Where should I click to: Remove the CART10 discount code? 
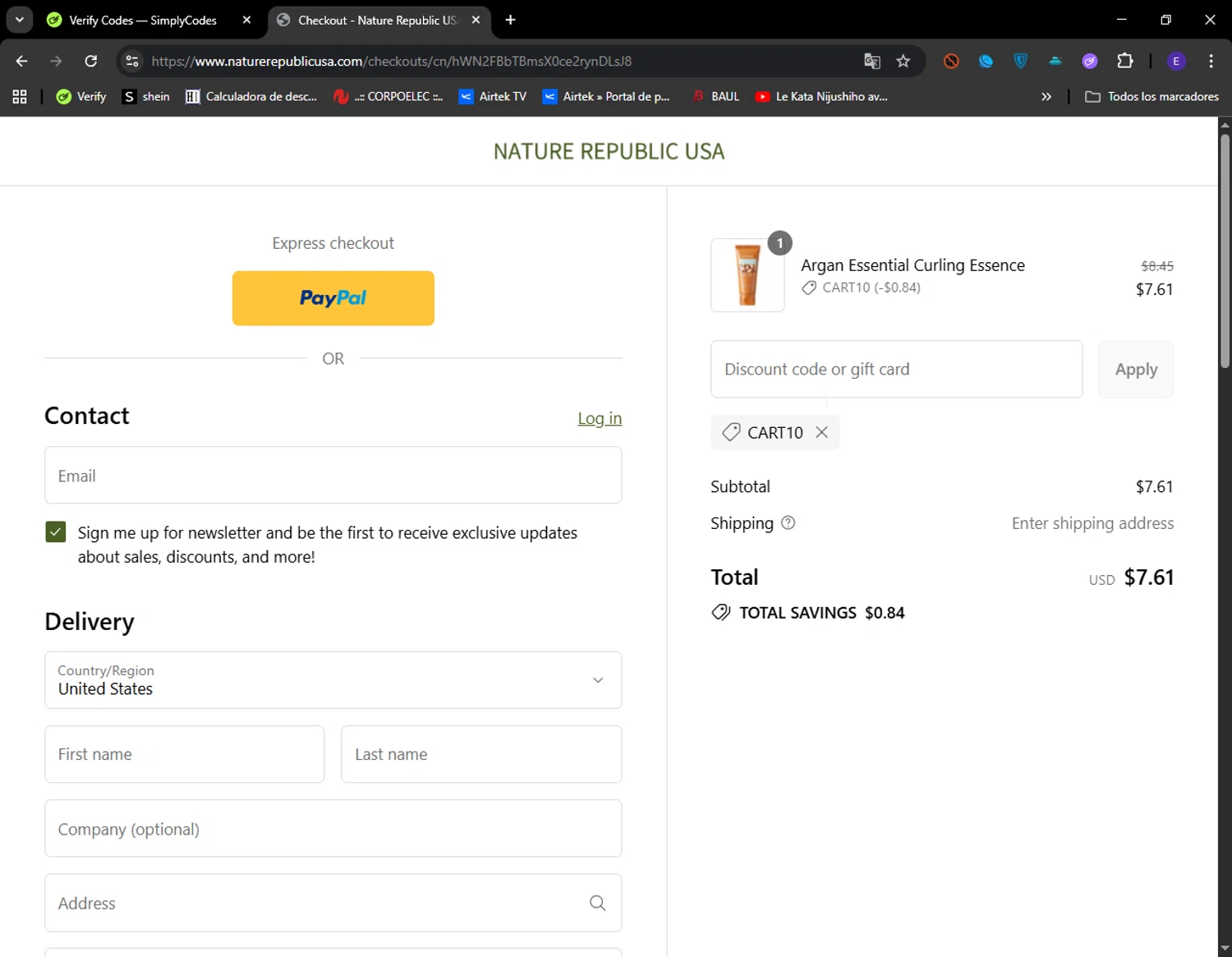[x=821, y=432]
